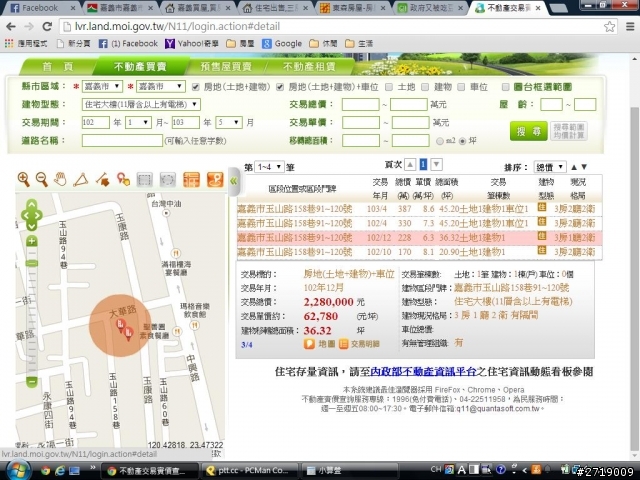Switch to the 不動產租賃 tab
The width and height of the screenshot is (640, 480).
309,67
